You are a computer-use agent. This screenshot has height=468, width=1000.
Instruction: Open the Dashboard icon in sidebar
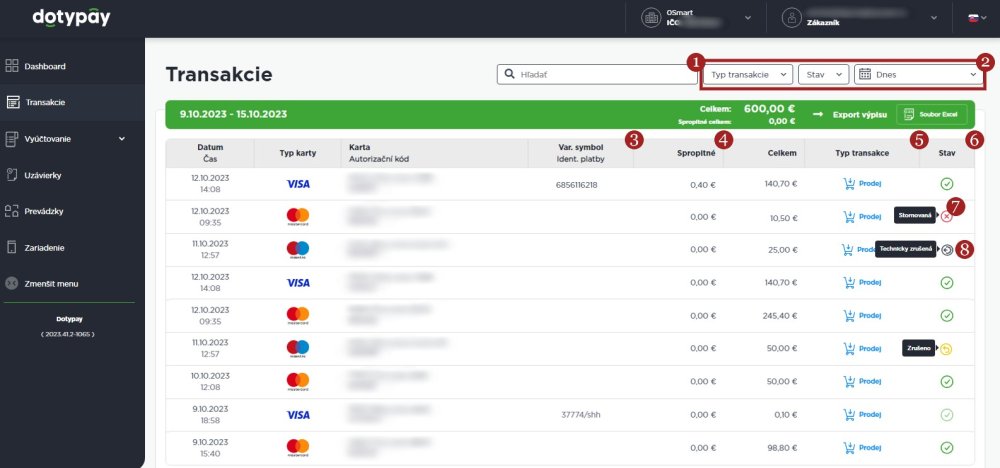[11, 66]
